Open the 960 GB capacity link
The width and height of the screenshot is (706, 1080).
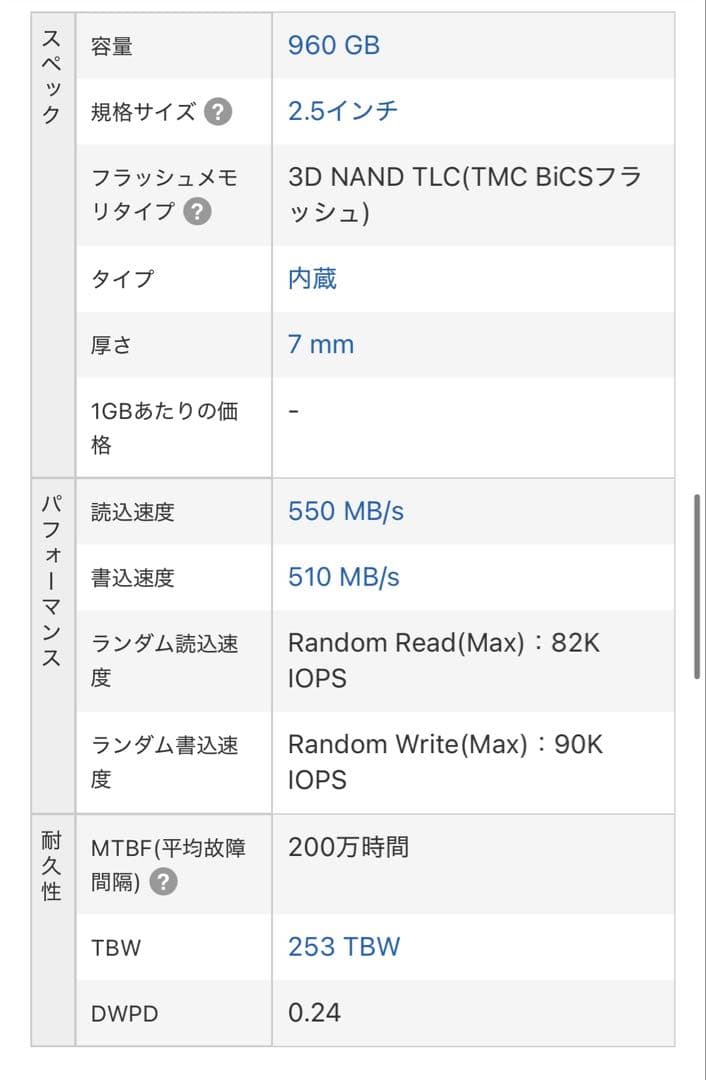pos(333,45)
